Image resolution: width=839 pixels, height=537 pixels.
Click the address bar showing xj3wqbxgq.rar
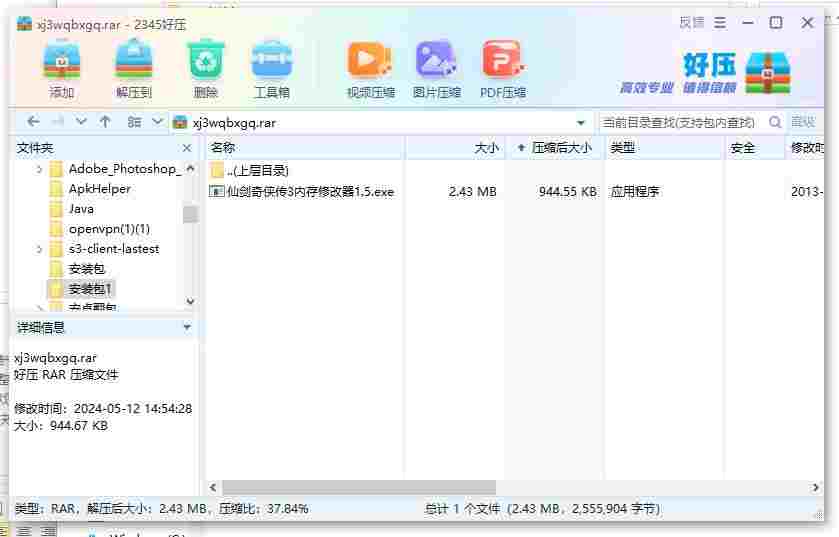(380, 123)
